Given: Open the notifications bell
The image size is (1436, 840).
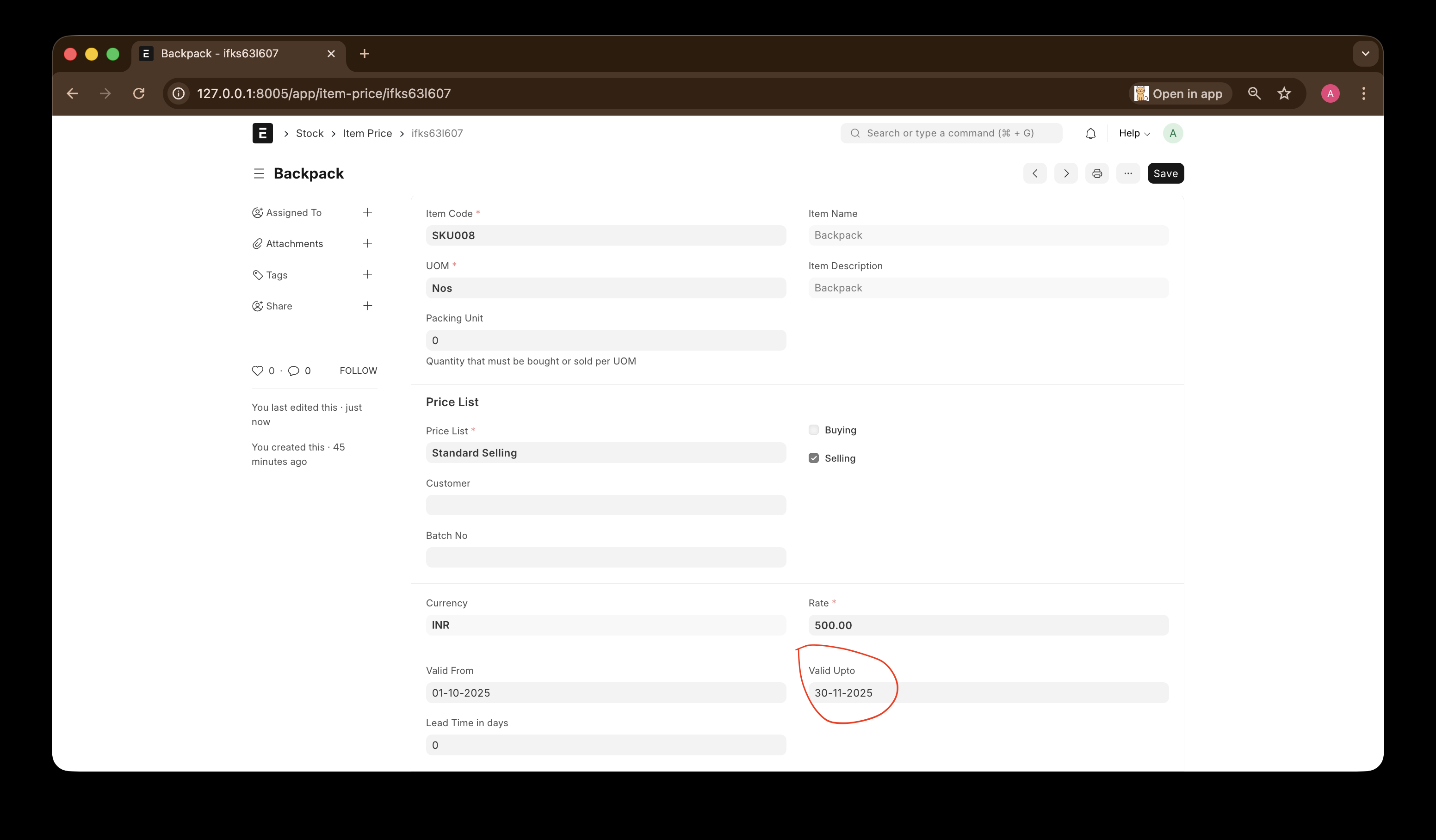Looking at the screenshot, I should coord(1090,133).
